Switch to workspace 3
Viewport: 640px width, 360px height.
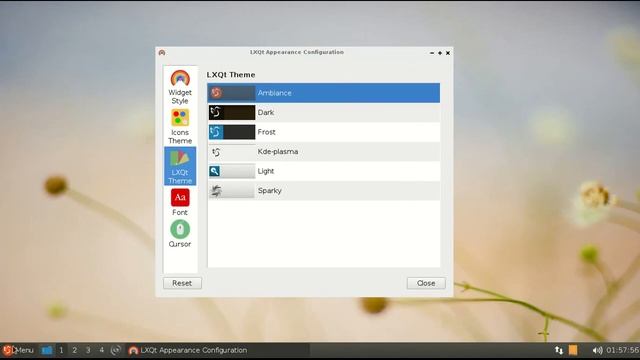point(88,350)
